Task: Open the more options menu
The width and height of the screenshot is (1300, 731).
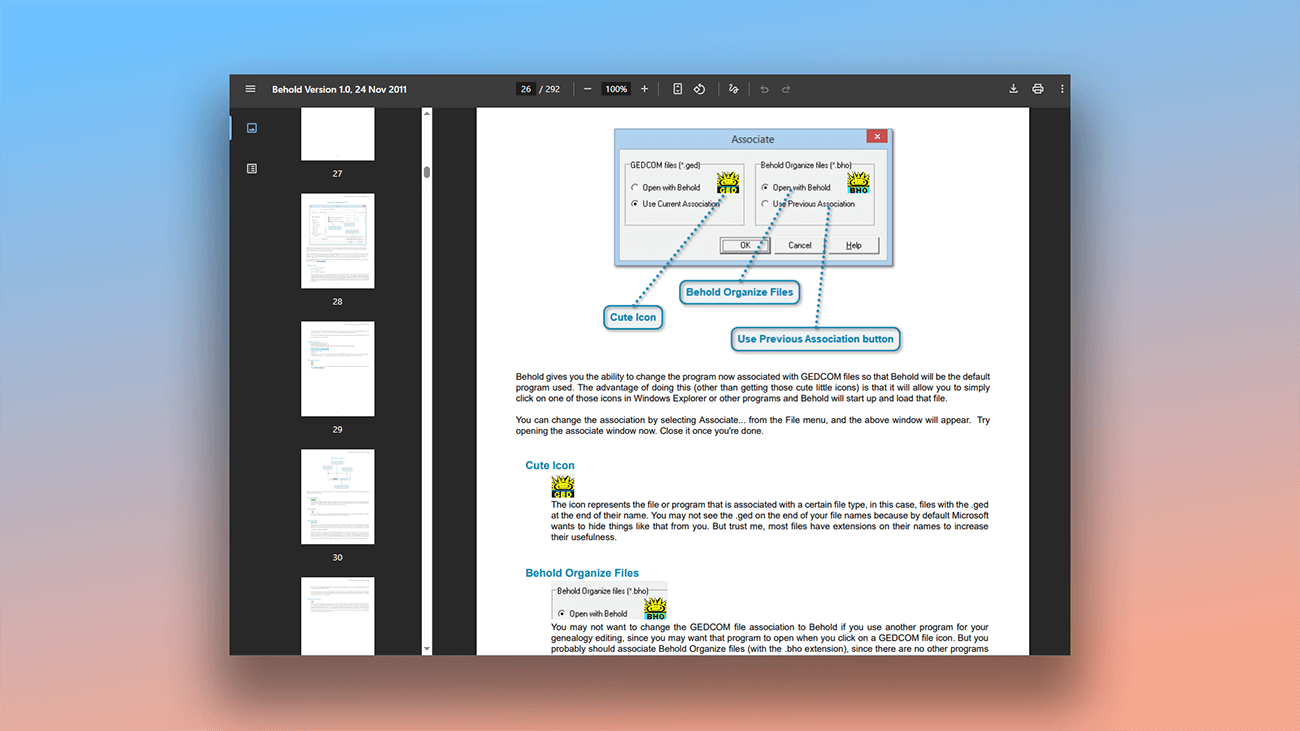Action: [1061, 89]
